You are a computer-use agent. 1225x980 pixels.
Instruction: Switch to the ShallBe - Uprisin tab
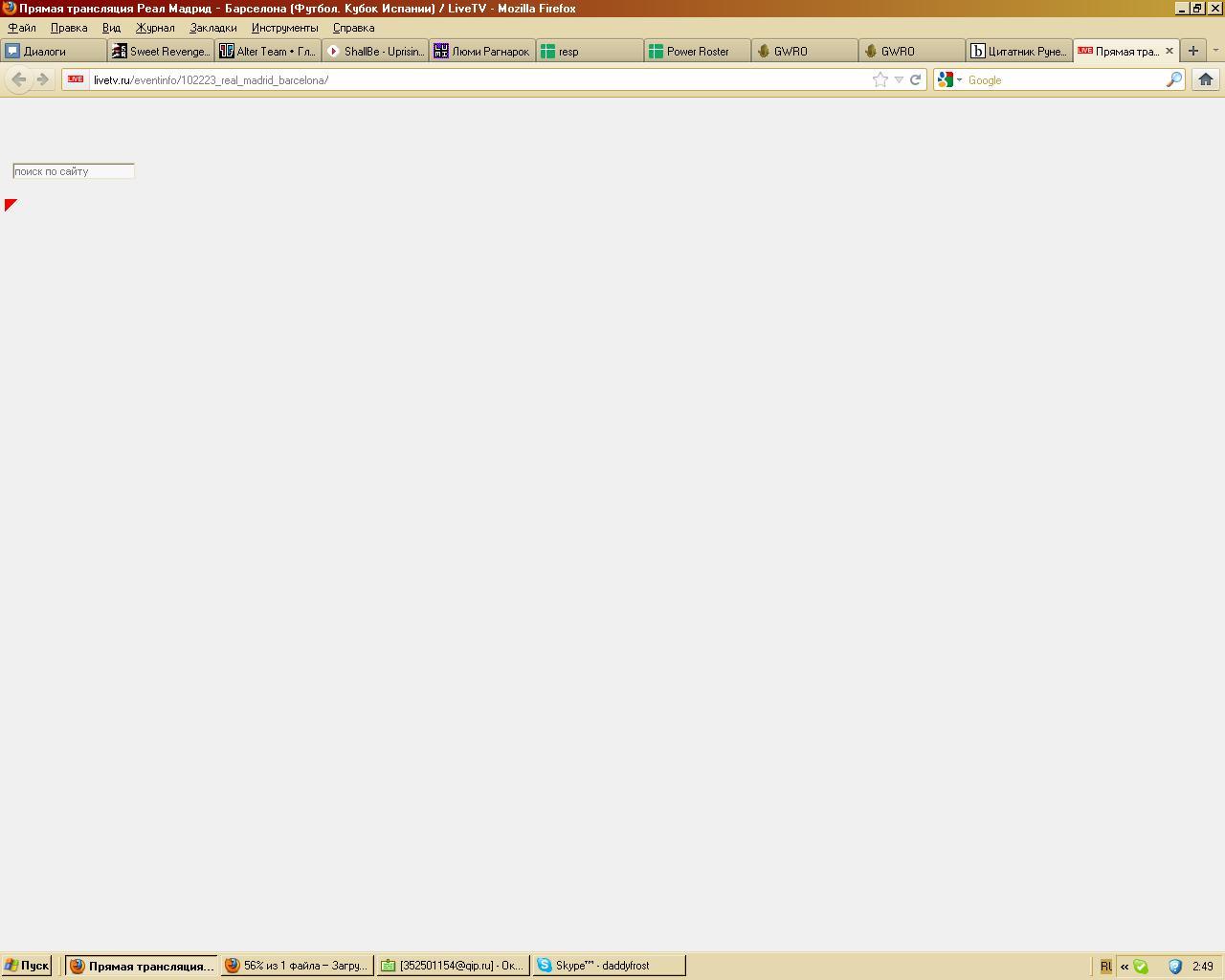(375, 51)
